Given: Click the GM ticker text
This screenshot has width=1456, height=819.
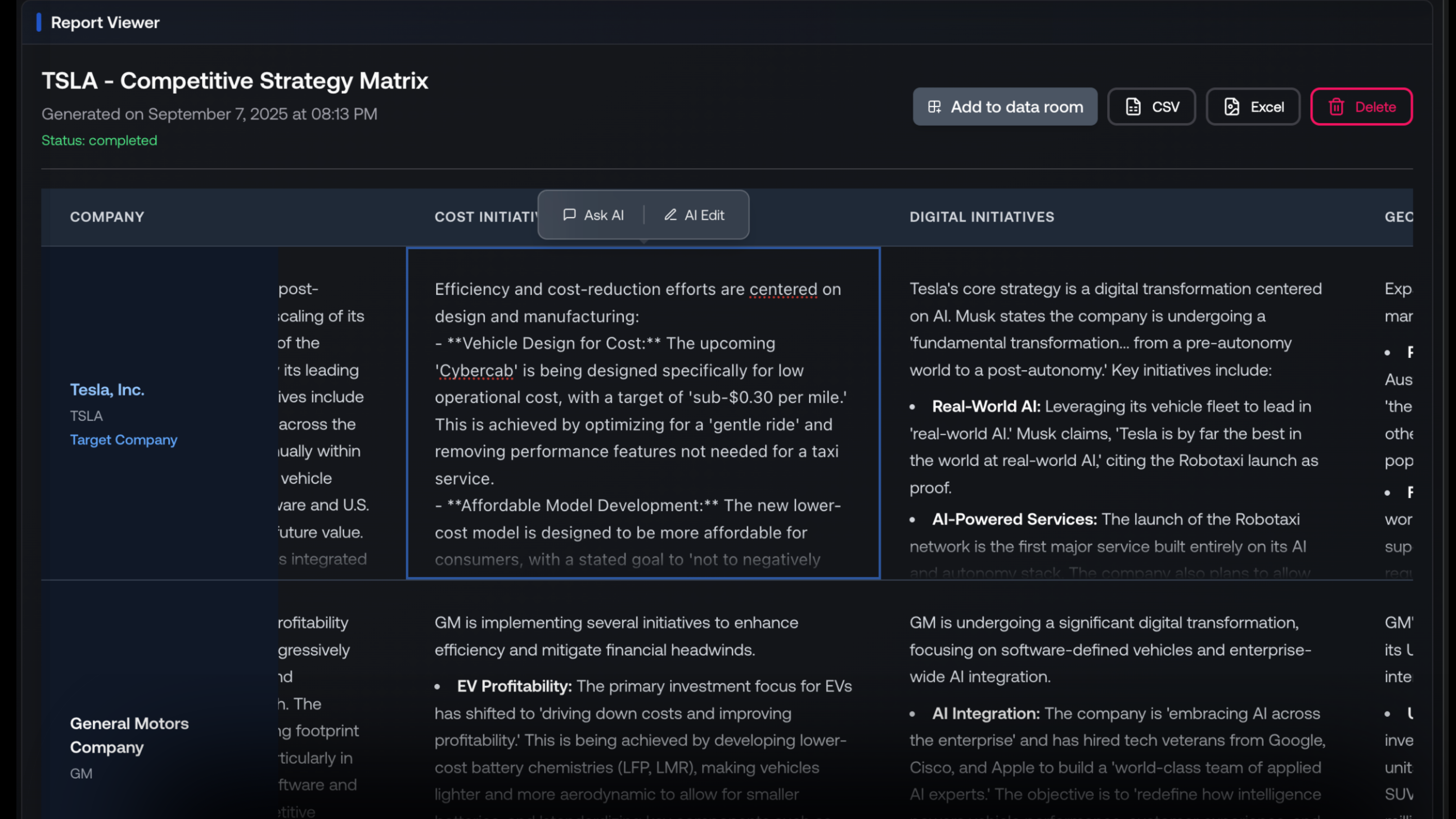Looking at the screenshot, I should 82,773.
